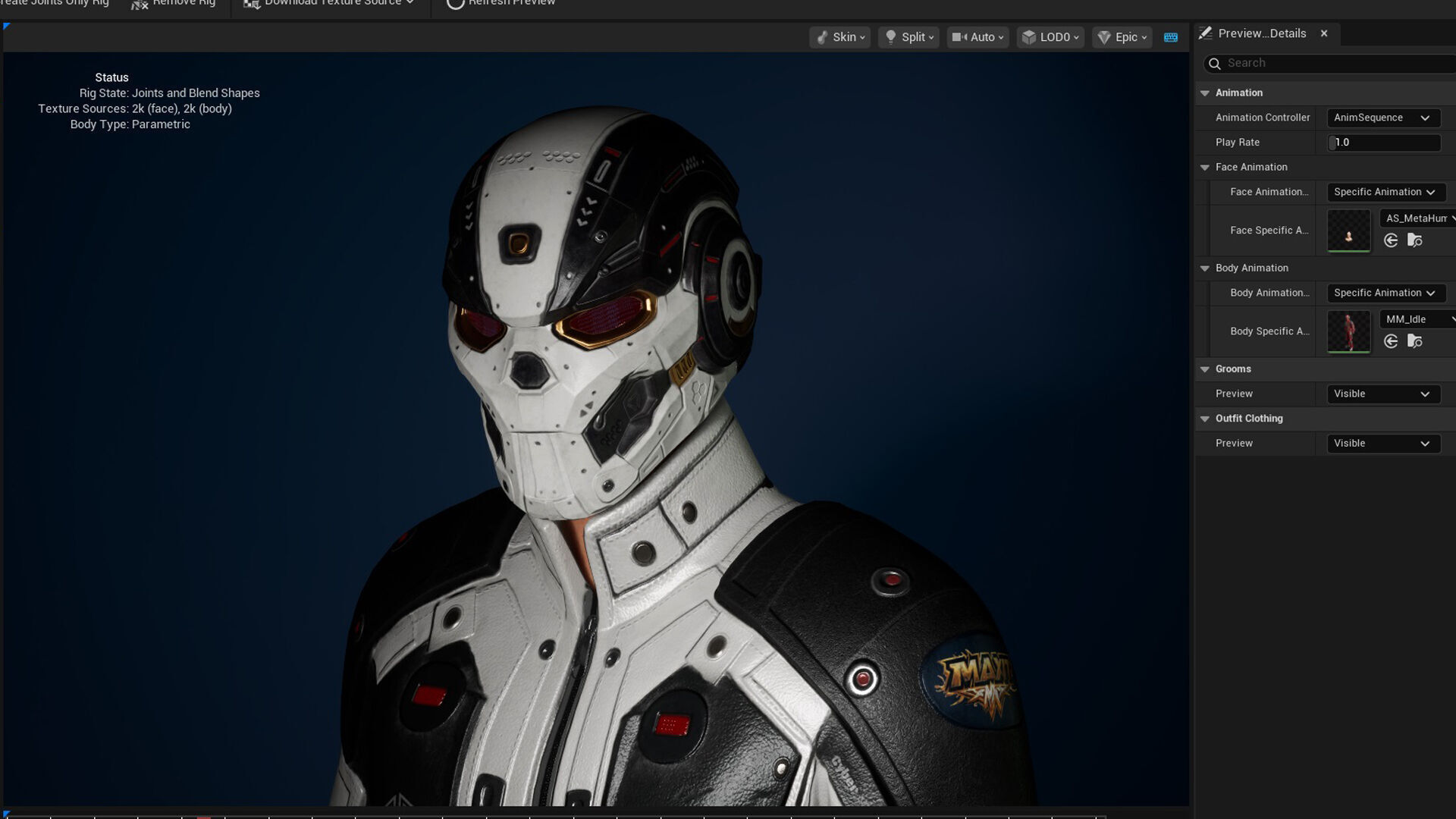Click the Remove Rig toolbar icon
Screen dimensions: 1456x819
pos(140,4)
